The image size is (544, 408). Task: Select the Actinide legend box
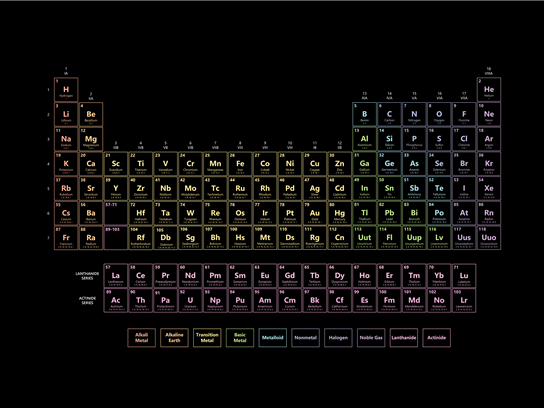tap(436, 338)
